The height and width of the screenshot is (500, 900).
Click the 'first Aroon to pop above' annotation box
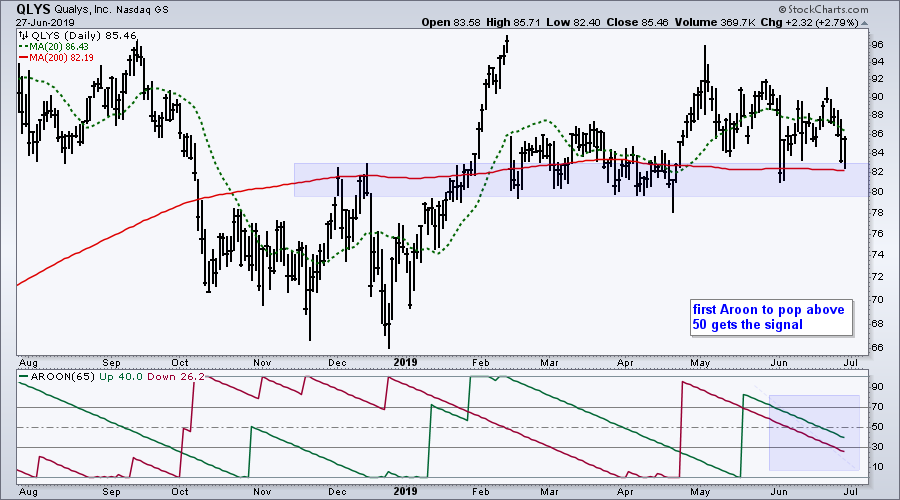771,317
